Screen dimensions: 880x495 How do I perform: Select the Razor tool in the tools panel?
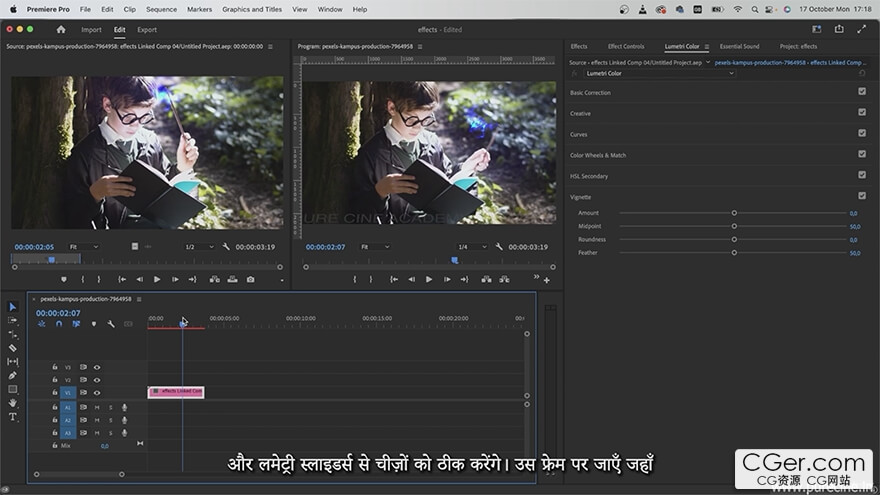13,348
